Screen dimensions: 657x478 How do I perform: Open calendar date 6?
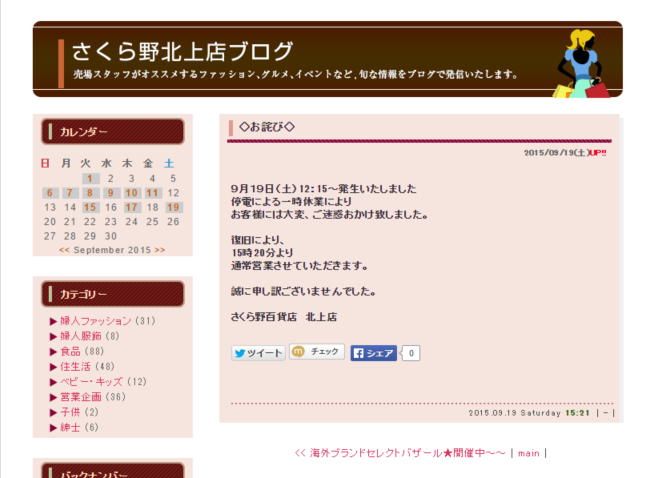tap(50, 193)
